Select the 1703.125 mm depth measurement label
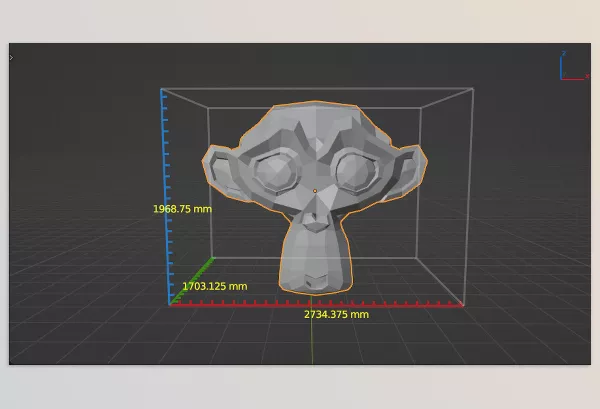 click(x=215, y=286)
